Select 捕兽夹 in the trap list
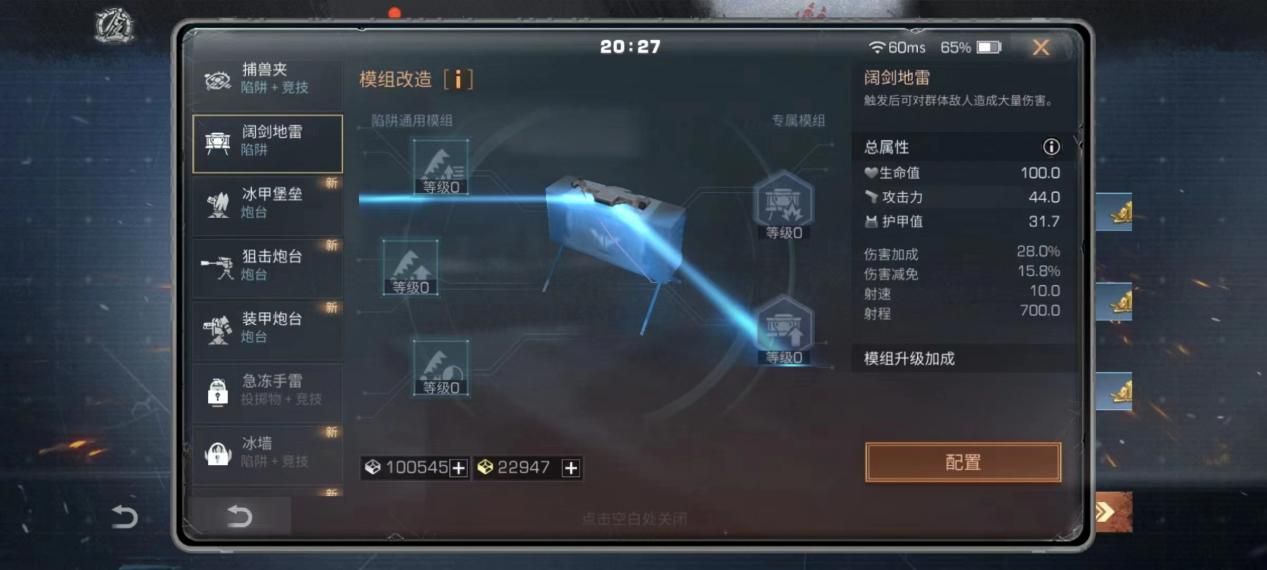 [x=267, y=79]
